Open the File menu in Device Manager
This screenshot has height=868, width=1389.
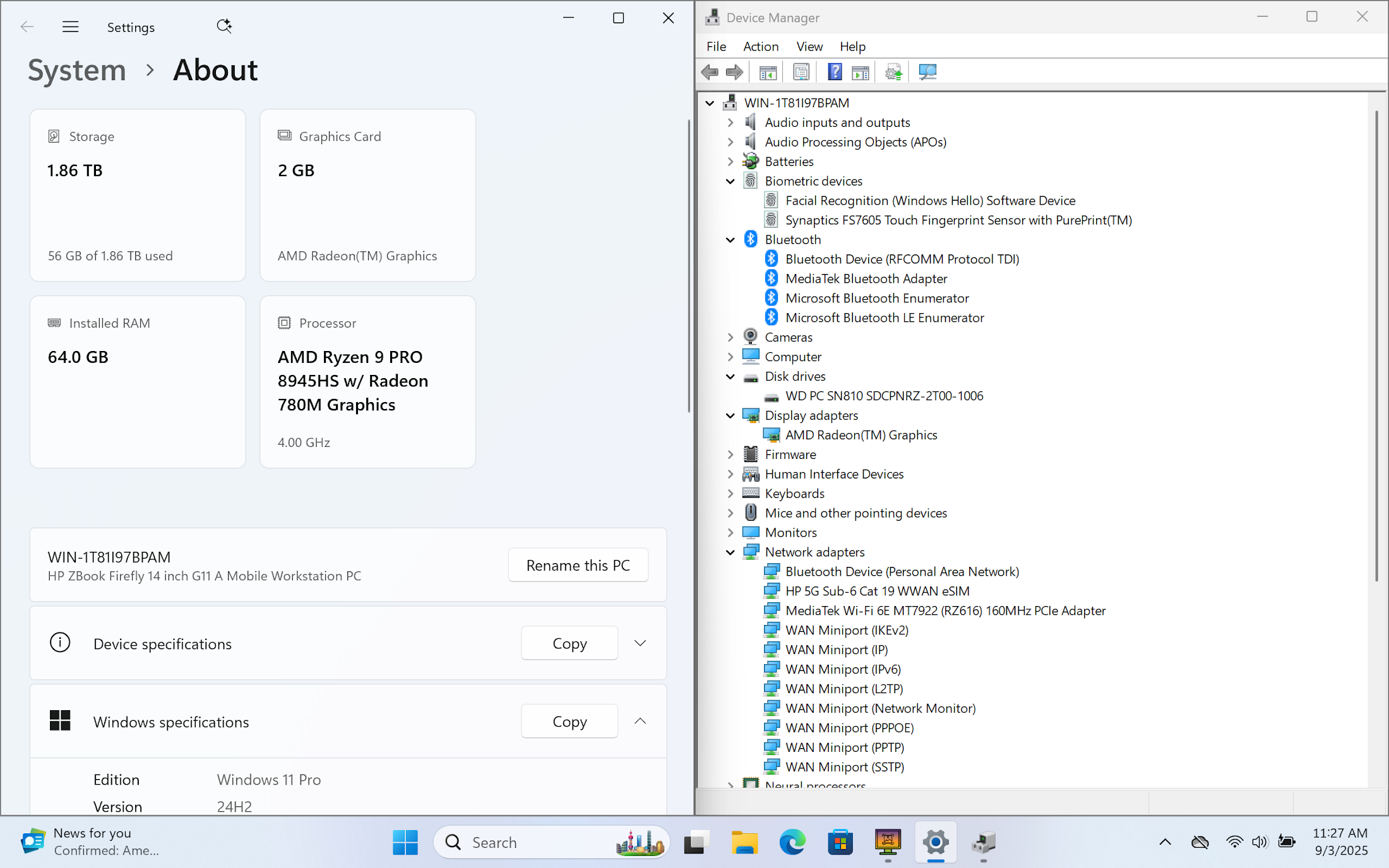(x=716, y=46)
